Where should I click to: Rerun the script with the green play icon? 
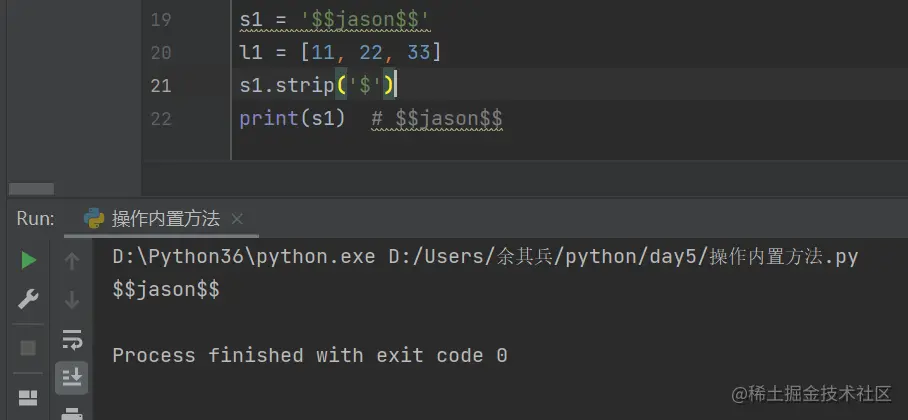click(28, 261)
